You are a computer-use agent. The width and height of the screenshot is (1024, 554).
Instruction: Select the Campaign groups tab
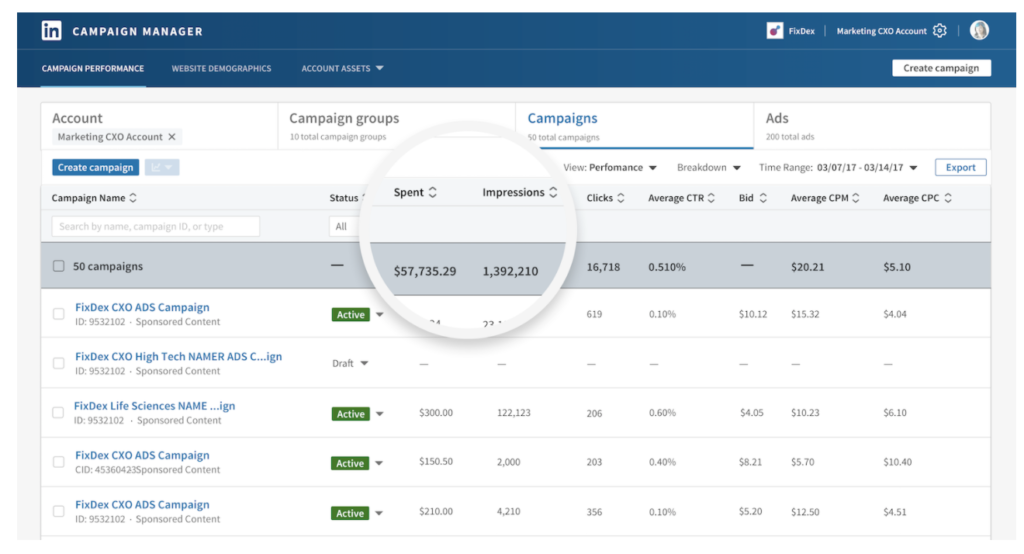[396, 126]
